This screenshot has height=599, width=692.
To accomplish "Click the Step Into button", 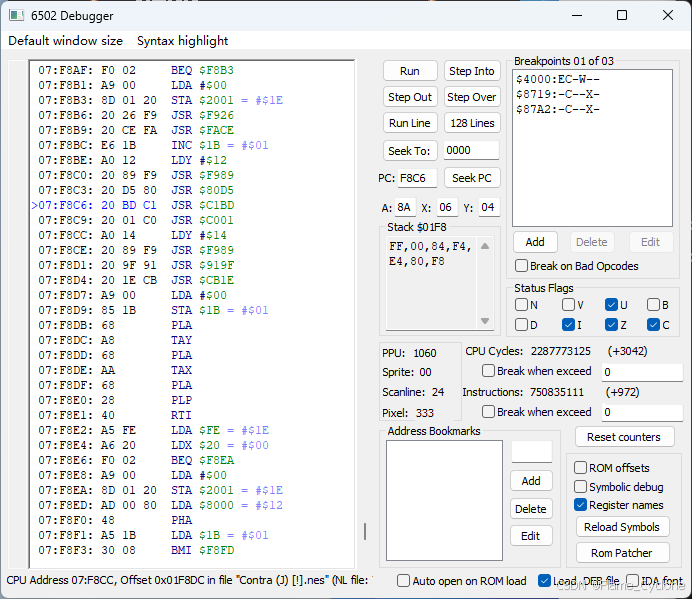I will coord(472,71).
